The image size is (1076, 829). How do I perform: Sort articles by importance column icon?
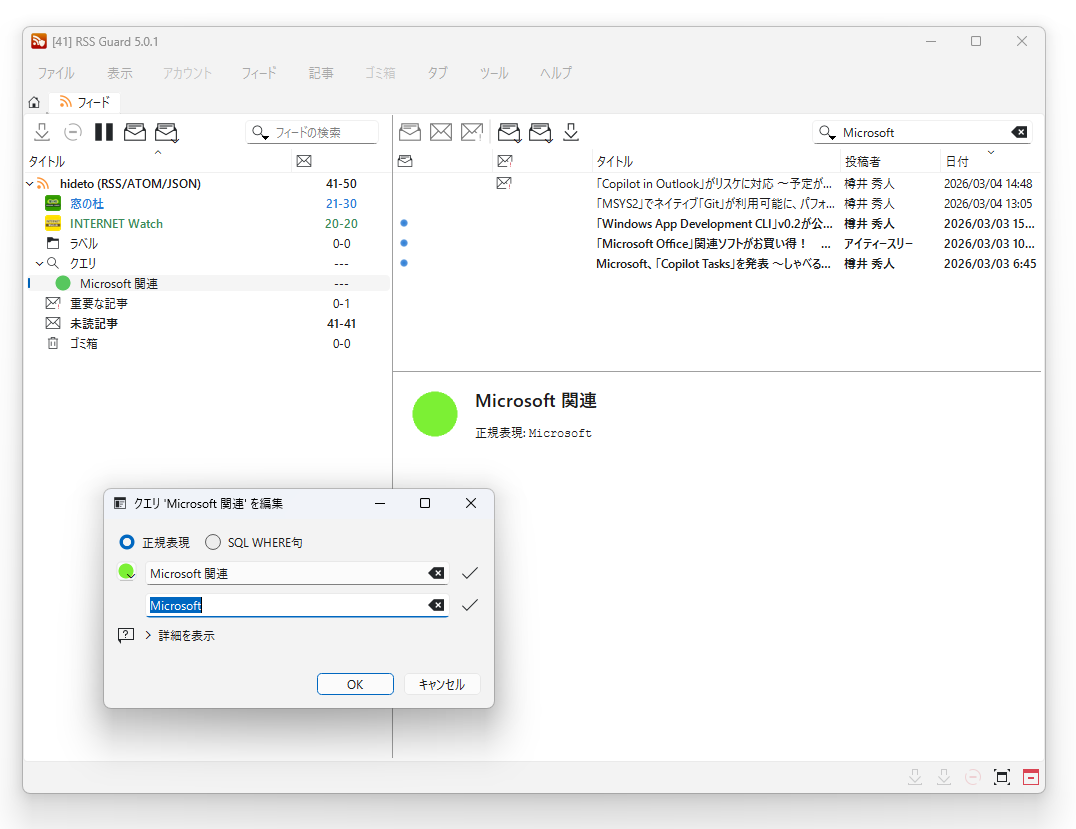click(x=505, y=161)
